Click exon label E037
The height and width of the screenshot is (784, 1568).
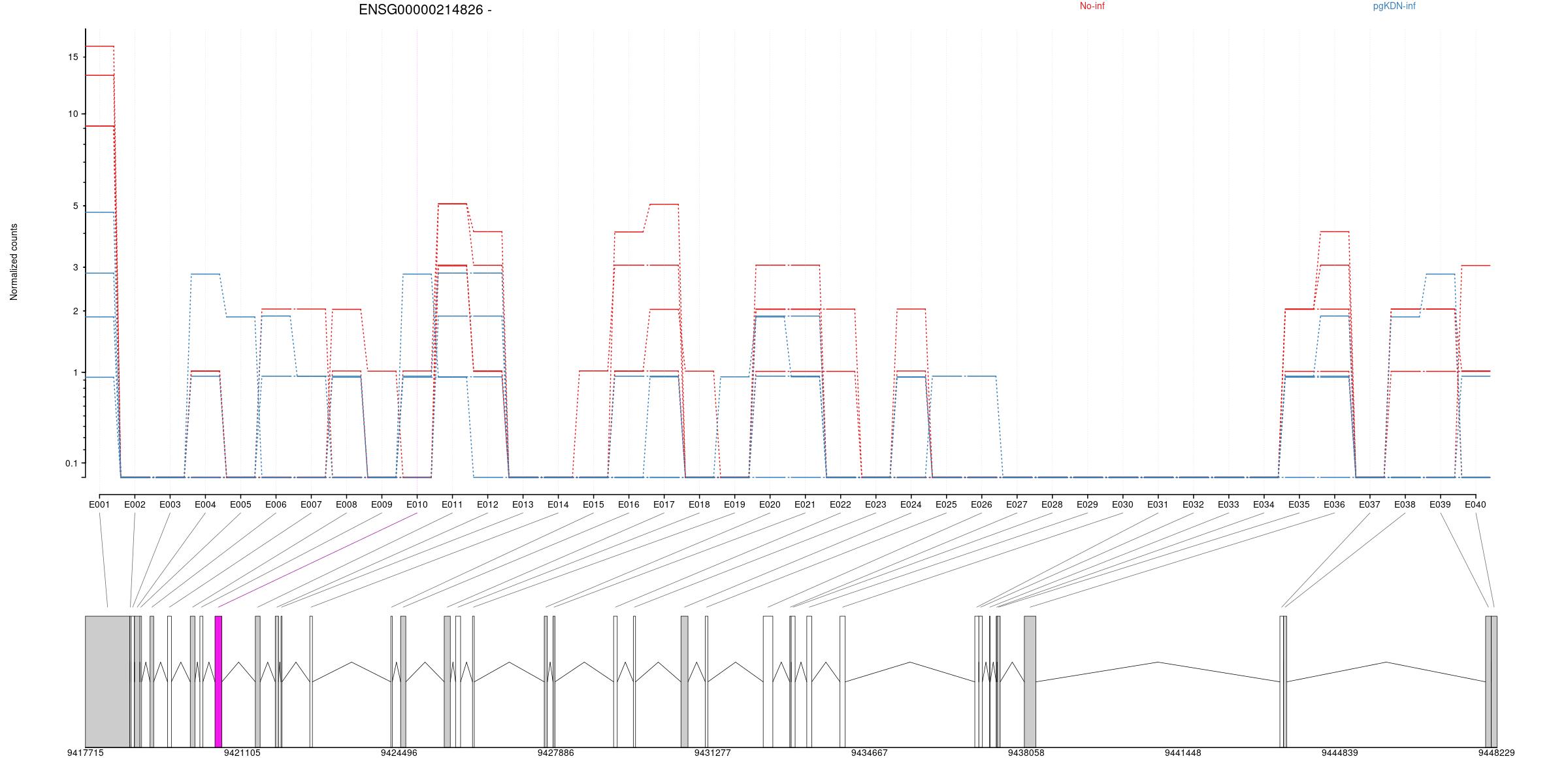pos(1369,504)
